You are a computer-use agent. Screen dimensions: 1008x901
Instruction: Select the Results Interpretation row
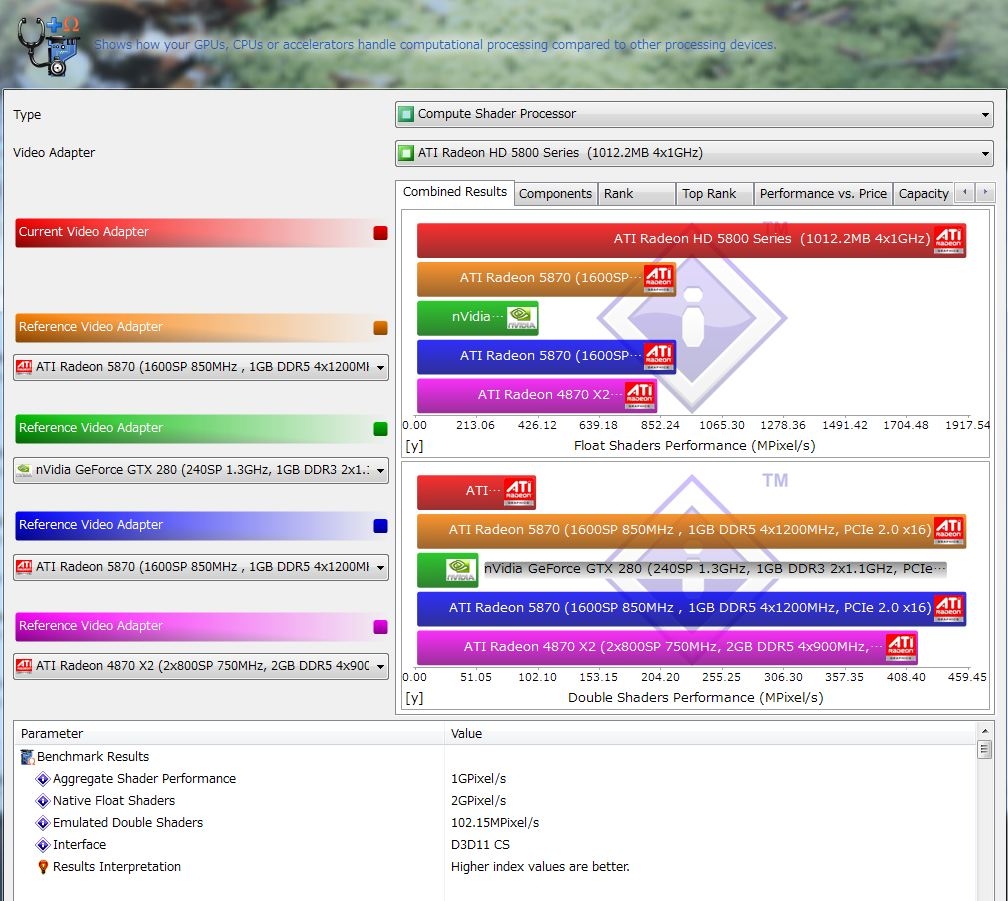pos(495,867)
